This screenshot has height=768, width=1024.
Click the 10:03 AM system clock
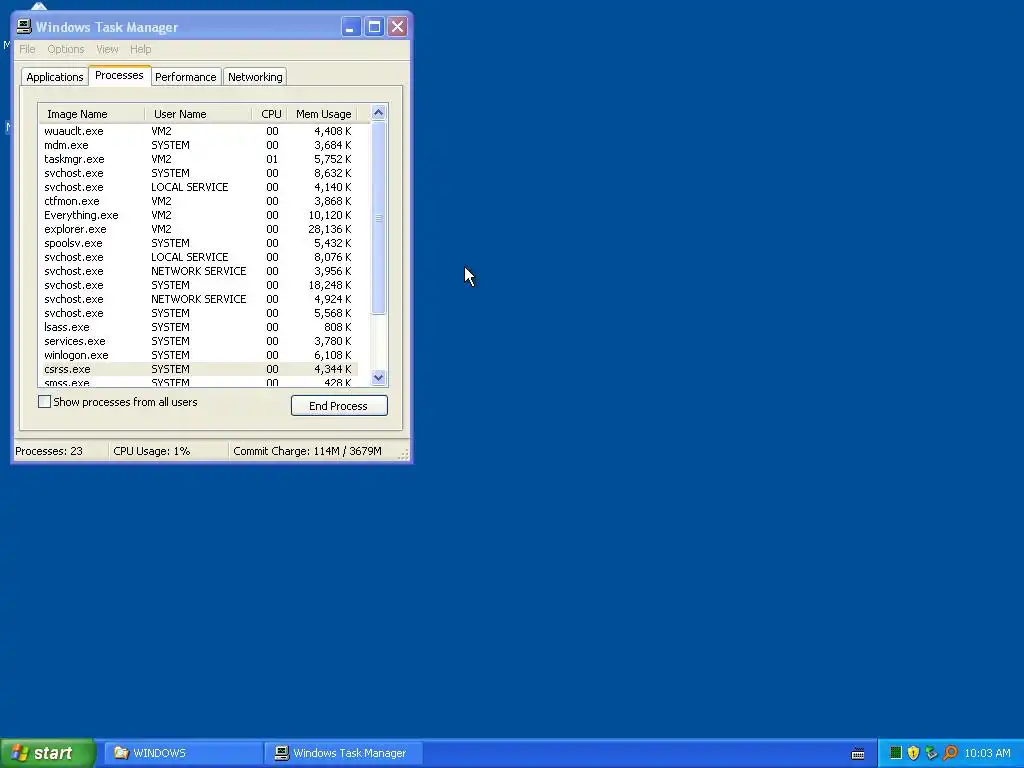pyautogui.click(x=987, y=753)
